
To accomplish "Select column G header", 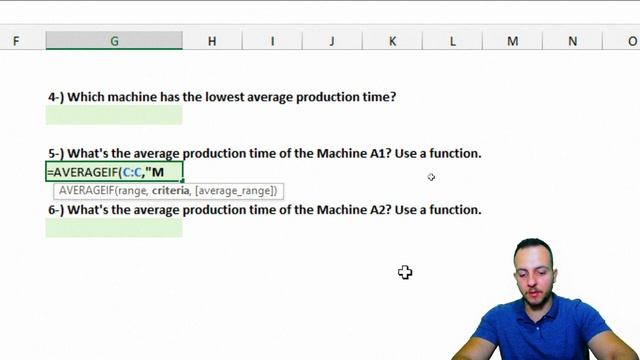I will point(114,41).
